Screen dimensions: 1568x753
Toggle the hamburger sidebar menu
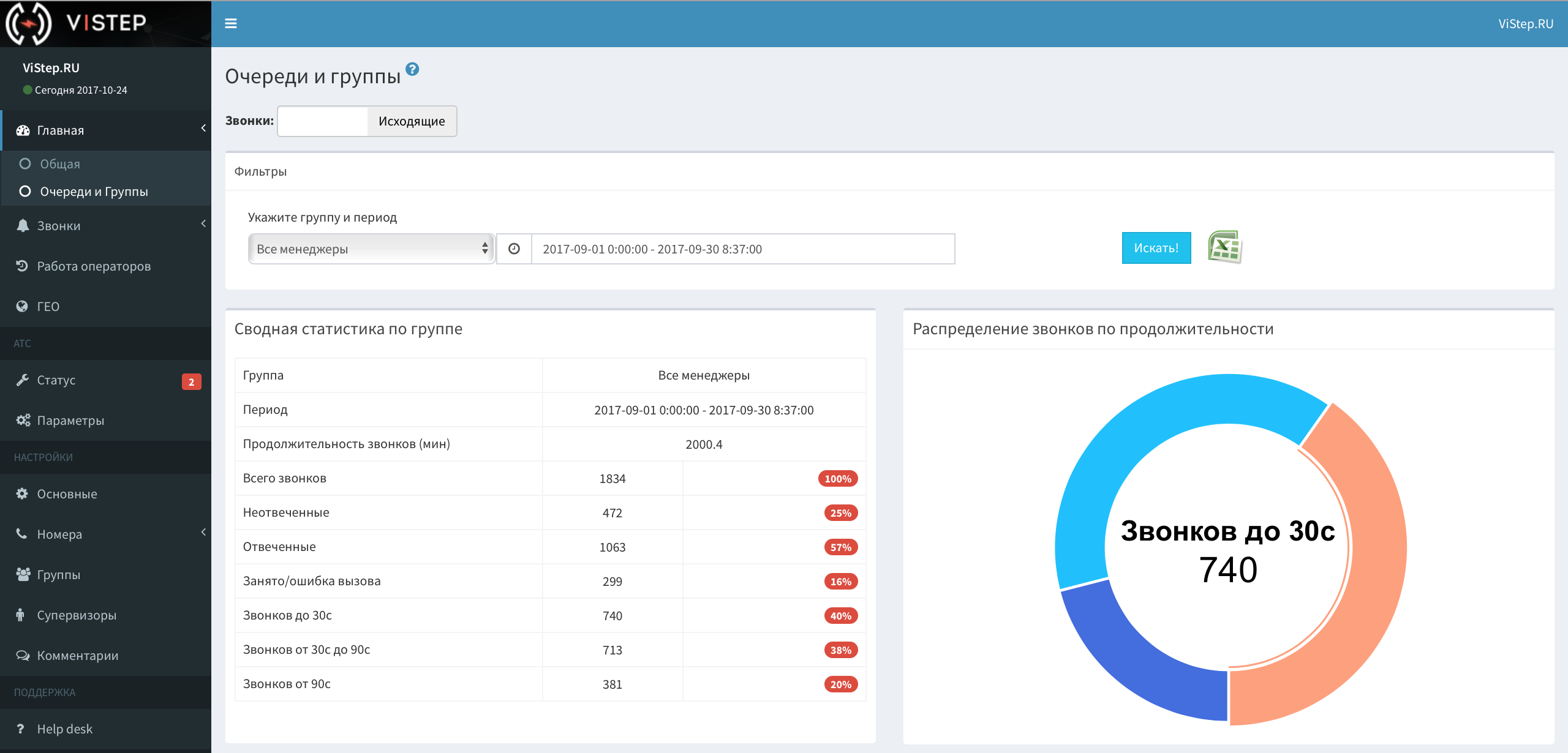pyautogui.click(x=231, y=23)
